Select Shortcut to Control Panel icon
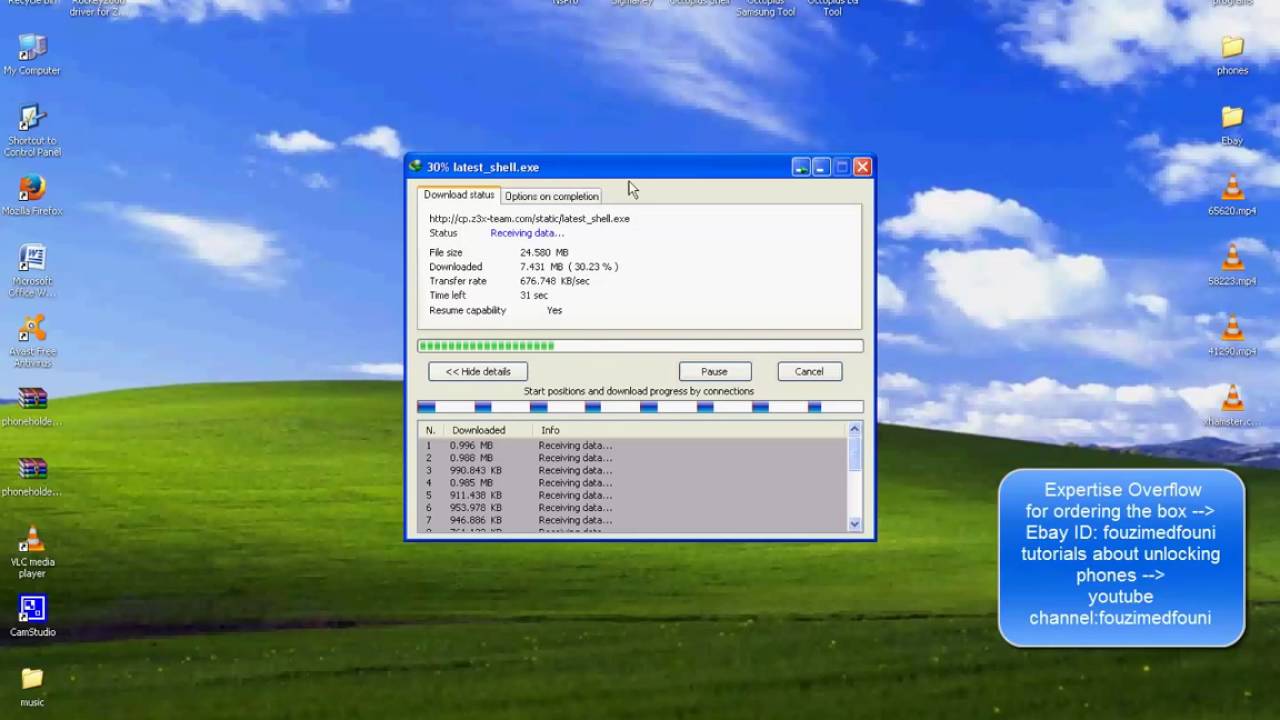Viewport: 1280px width, 720px height. pyautogui.click(x=32, y=130)
